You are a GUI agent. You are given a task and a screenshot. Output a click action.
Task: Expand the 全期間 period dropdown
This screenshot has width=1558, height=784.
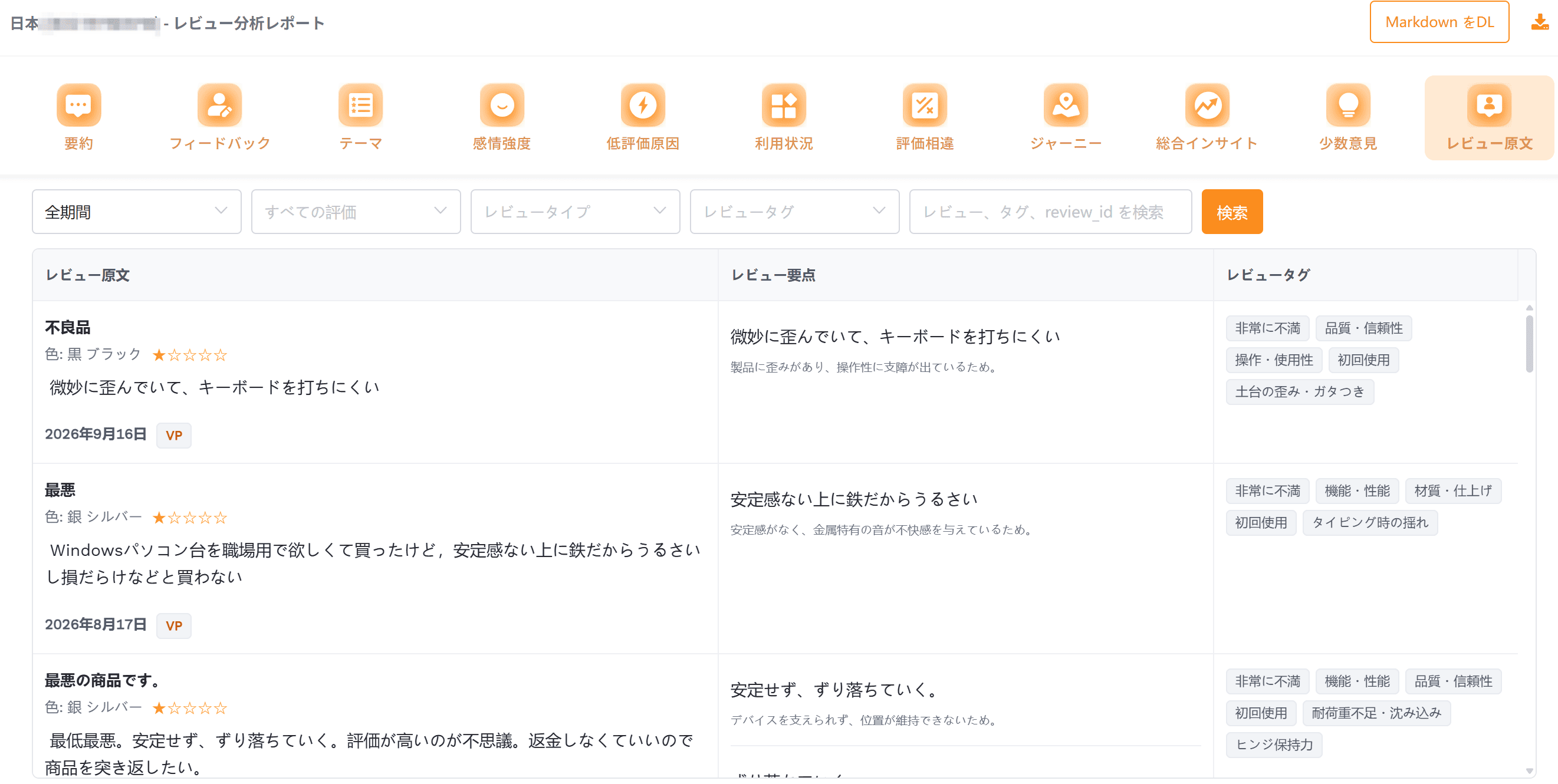(137, 212)
